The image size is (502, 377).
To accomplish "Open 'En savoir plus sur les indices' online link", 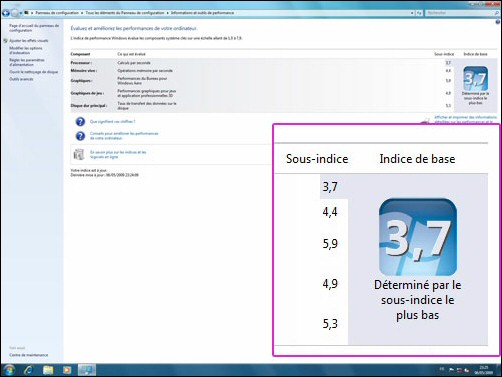I will tap(118, 154).
